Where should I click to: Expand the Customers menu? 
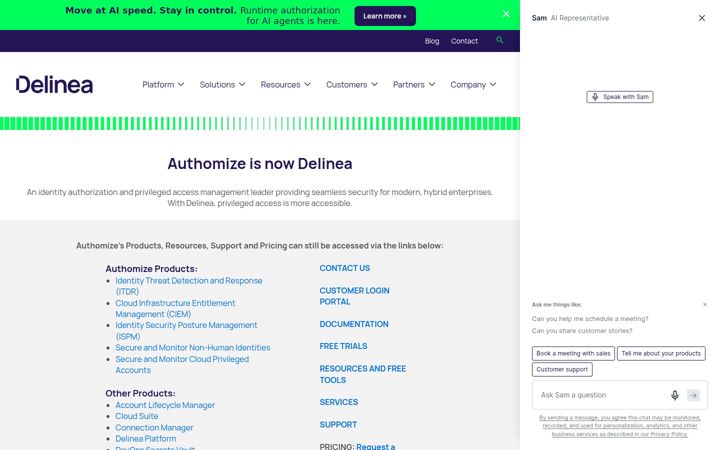pyautogui.click(x=352, y=84)
